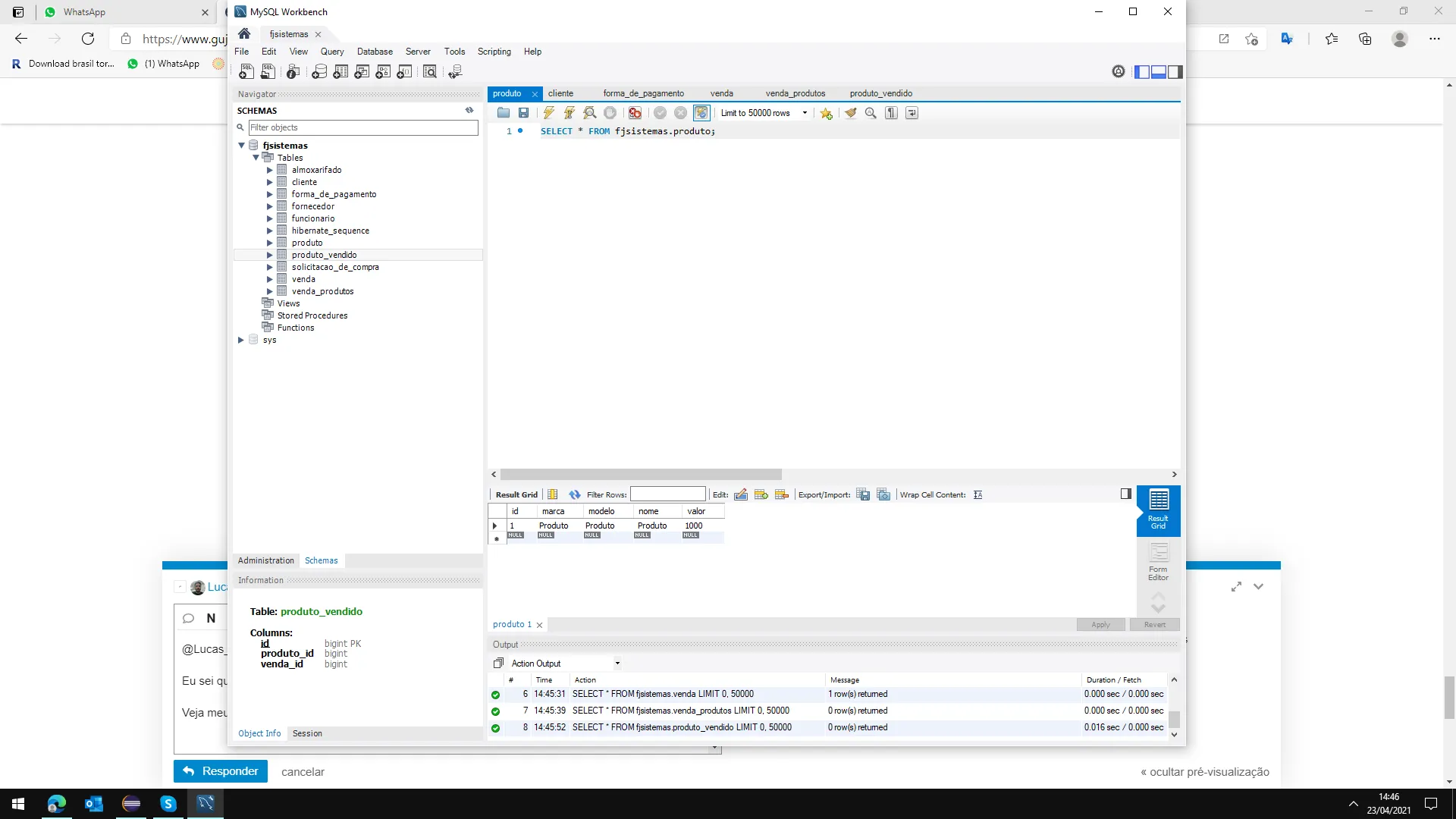
Task: Switch to the Administration tab
Action: click(x=265, y=560)
